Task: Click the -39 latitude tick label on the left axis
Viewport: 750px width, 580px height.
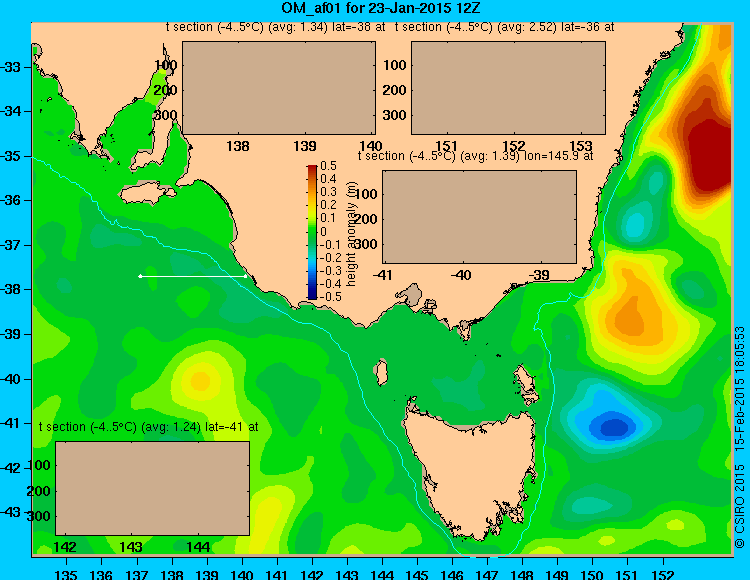Action: coord(11,334)
